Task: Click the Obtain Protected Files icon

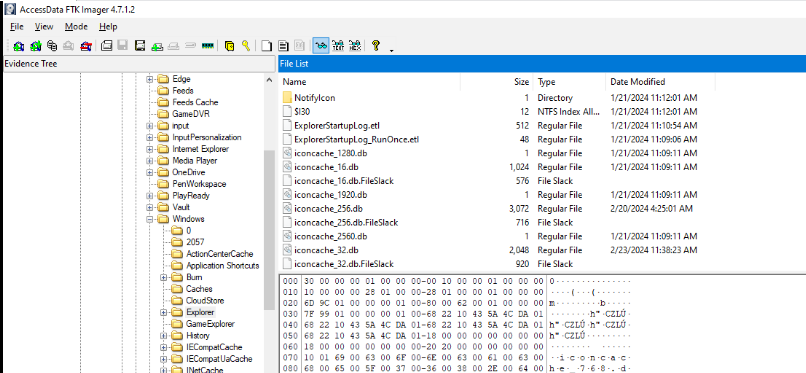Action: pyautogui.click(x=229, y=46)
